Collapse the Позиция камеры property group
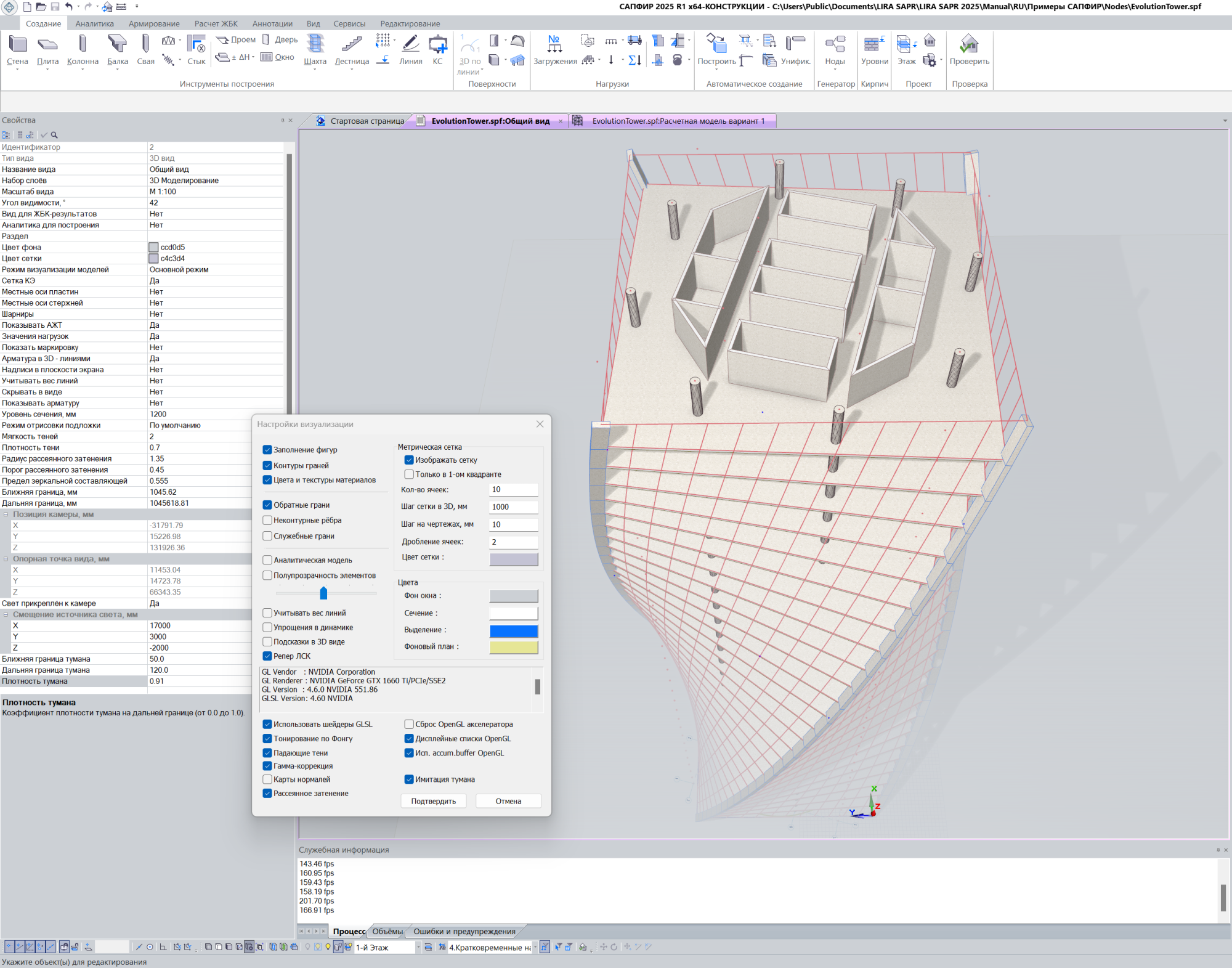 pyautogui.click(x=6, y=515)
